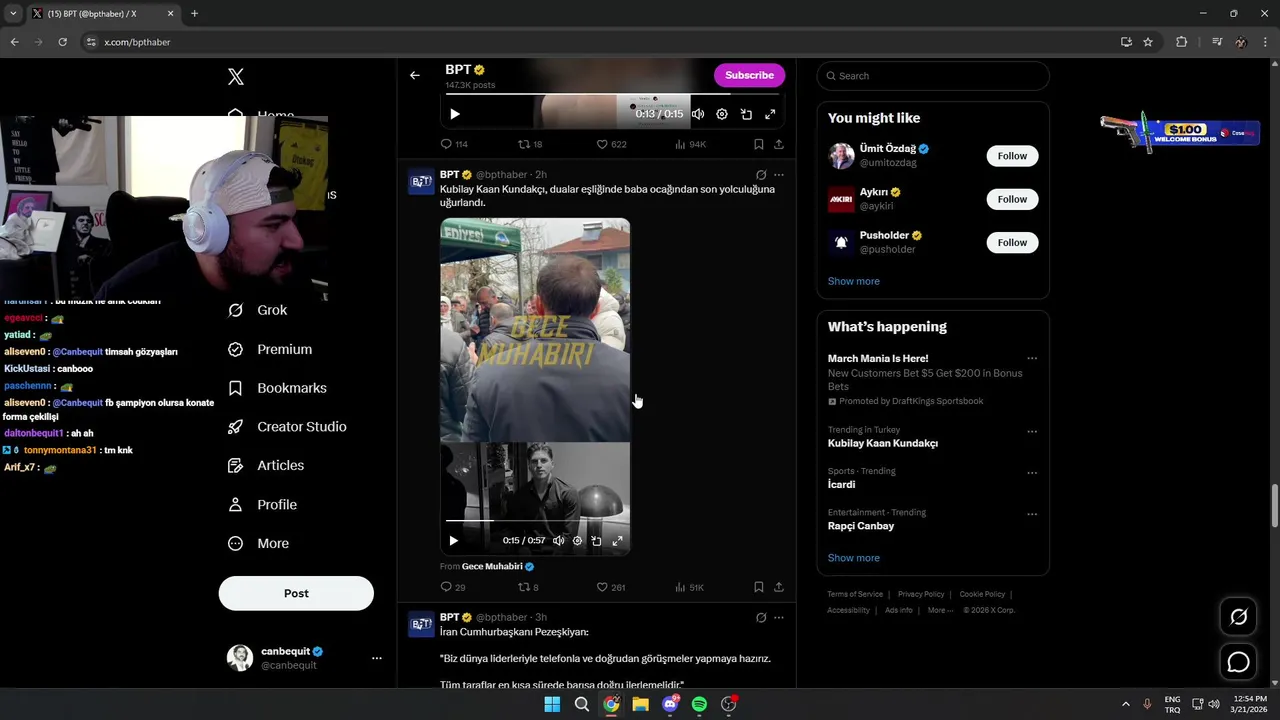The width and height of the screenshot is (1280, 720).
Task: Expand the system tray hidden icons
Action: tap(1125, 704)
